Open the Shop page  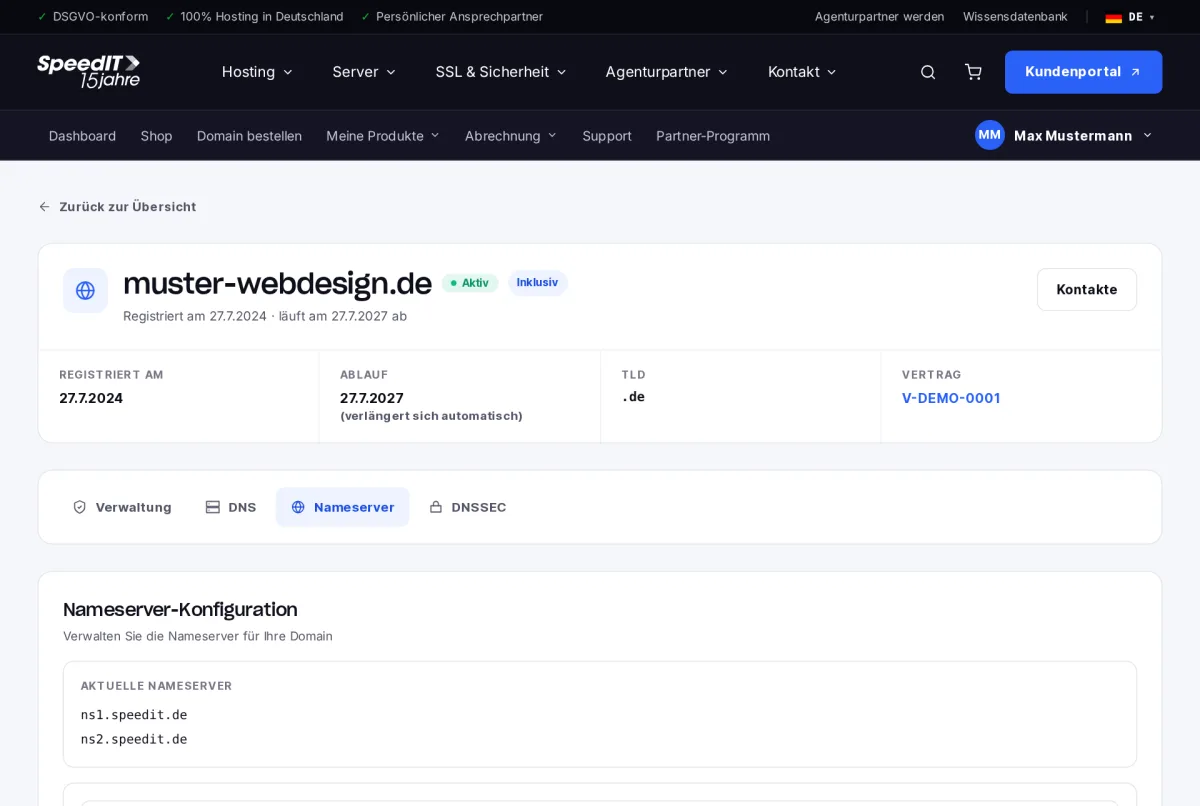(x=156, y=136)
